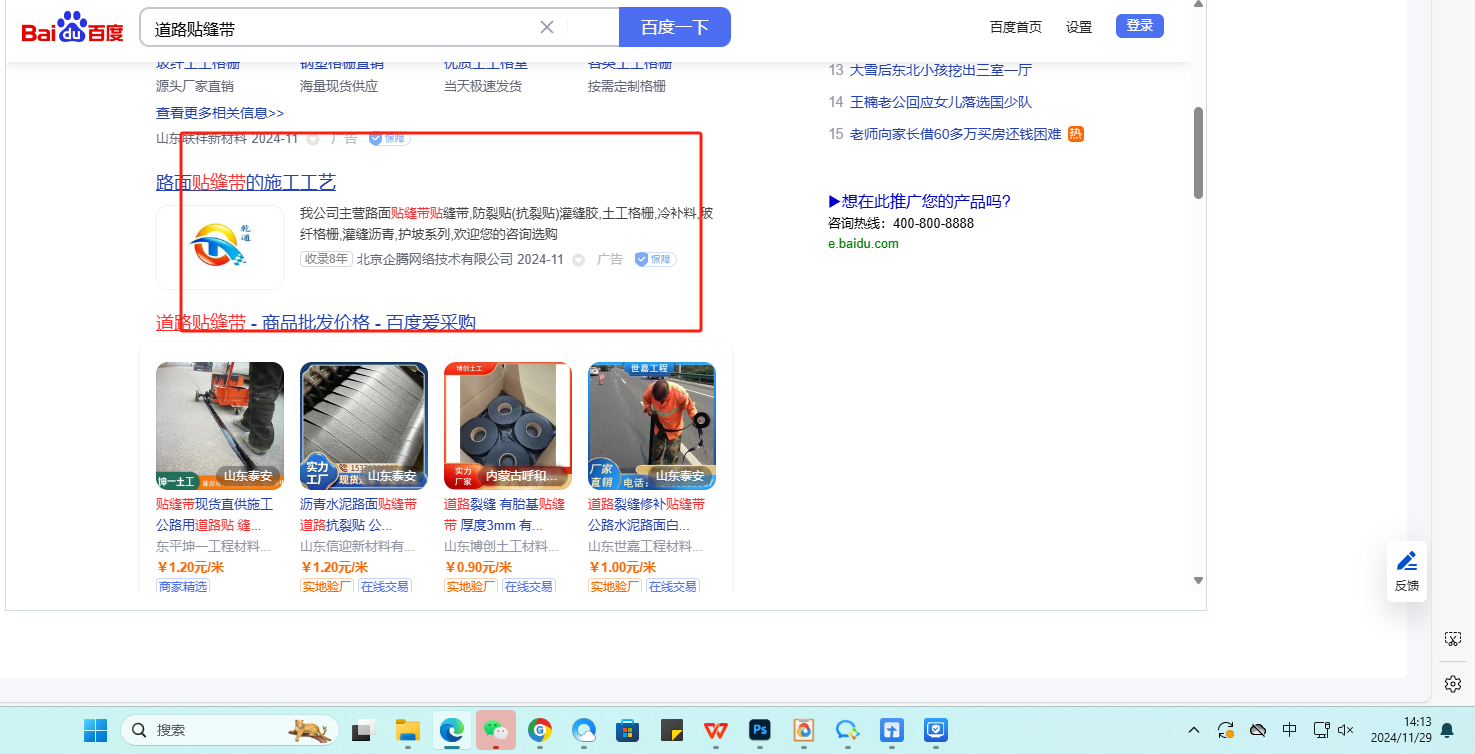Click the seller name 山东信迎新材料
Screen dimensions: 1475x754
tap(357, 546)
